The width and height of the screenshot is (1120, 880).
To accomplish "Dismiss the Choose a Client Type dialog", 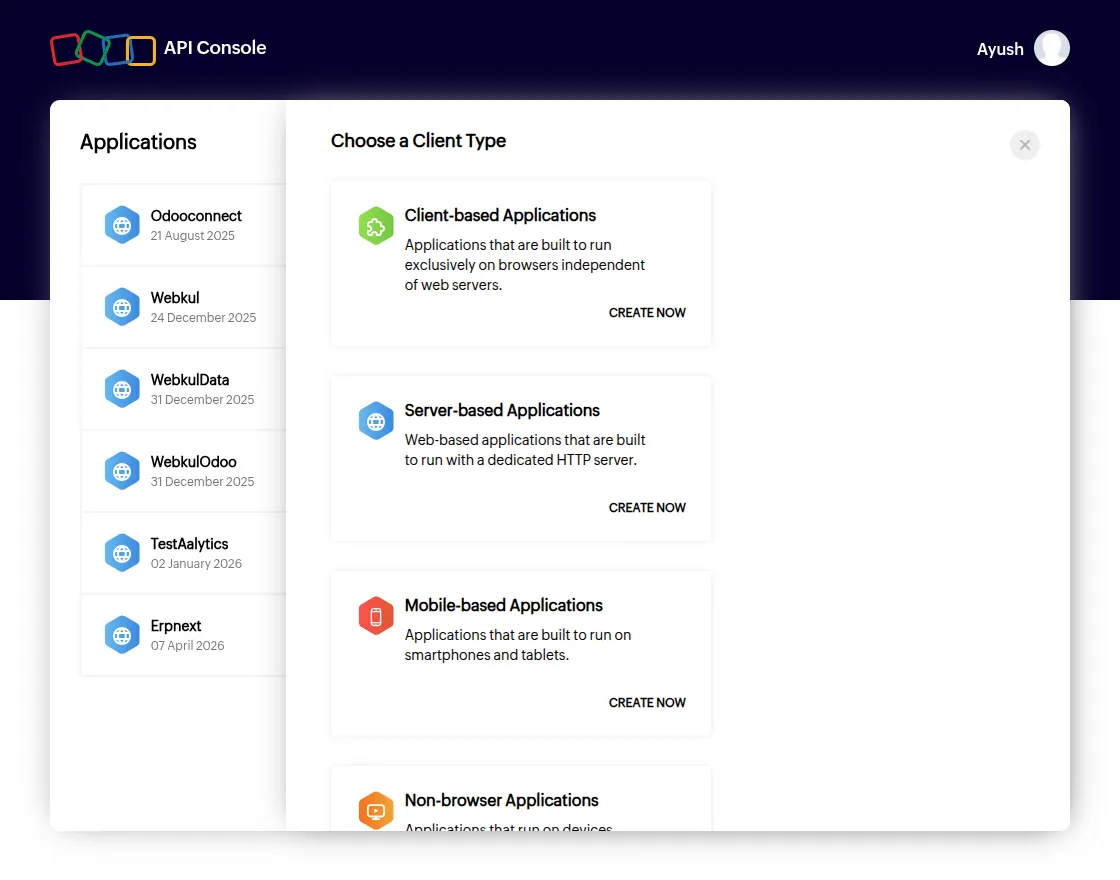I will tap(1024, 144).
